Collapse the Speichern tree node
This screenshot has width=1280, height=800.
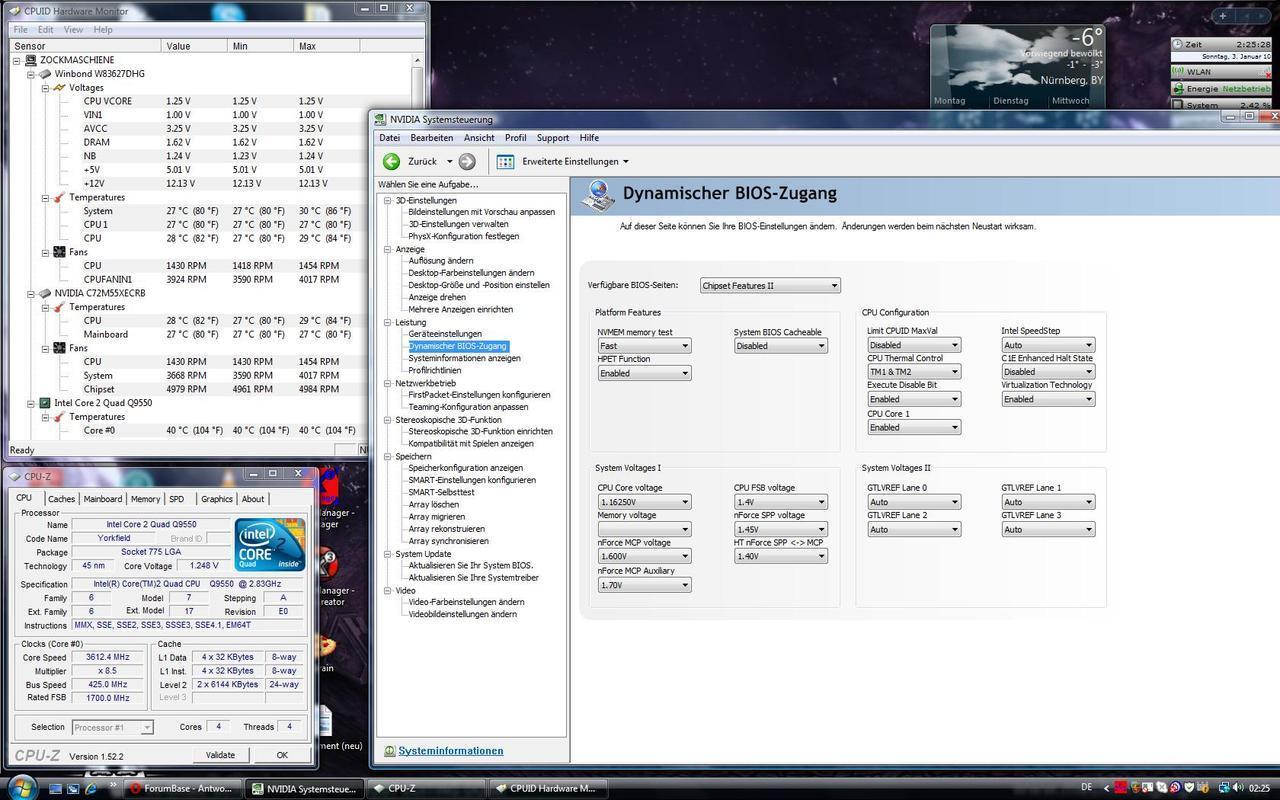click(387, 456)
